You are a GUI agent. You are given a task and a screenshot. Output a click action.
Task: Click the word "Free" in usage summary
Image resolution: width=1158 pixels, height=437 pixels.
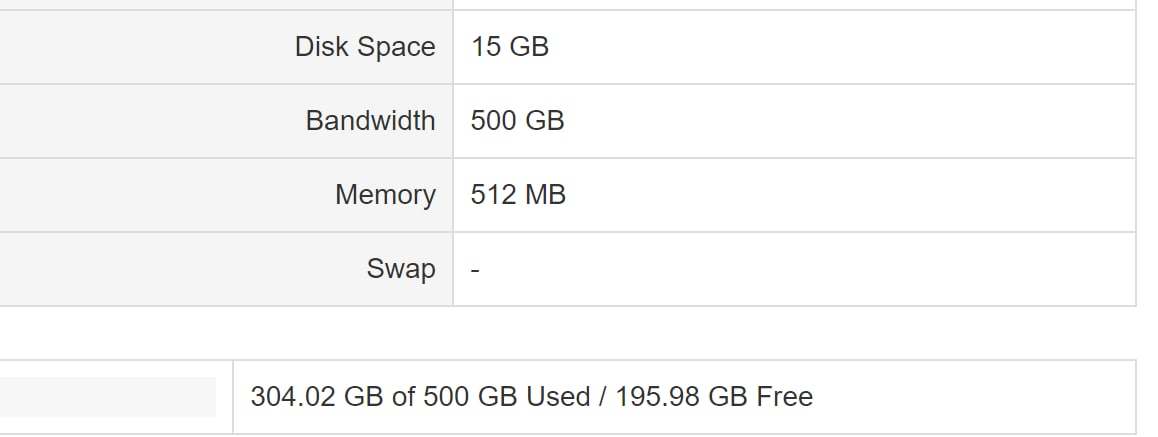[x=785, y=397]
